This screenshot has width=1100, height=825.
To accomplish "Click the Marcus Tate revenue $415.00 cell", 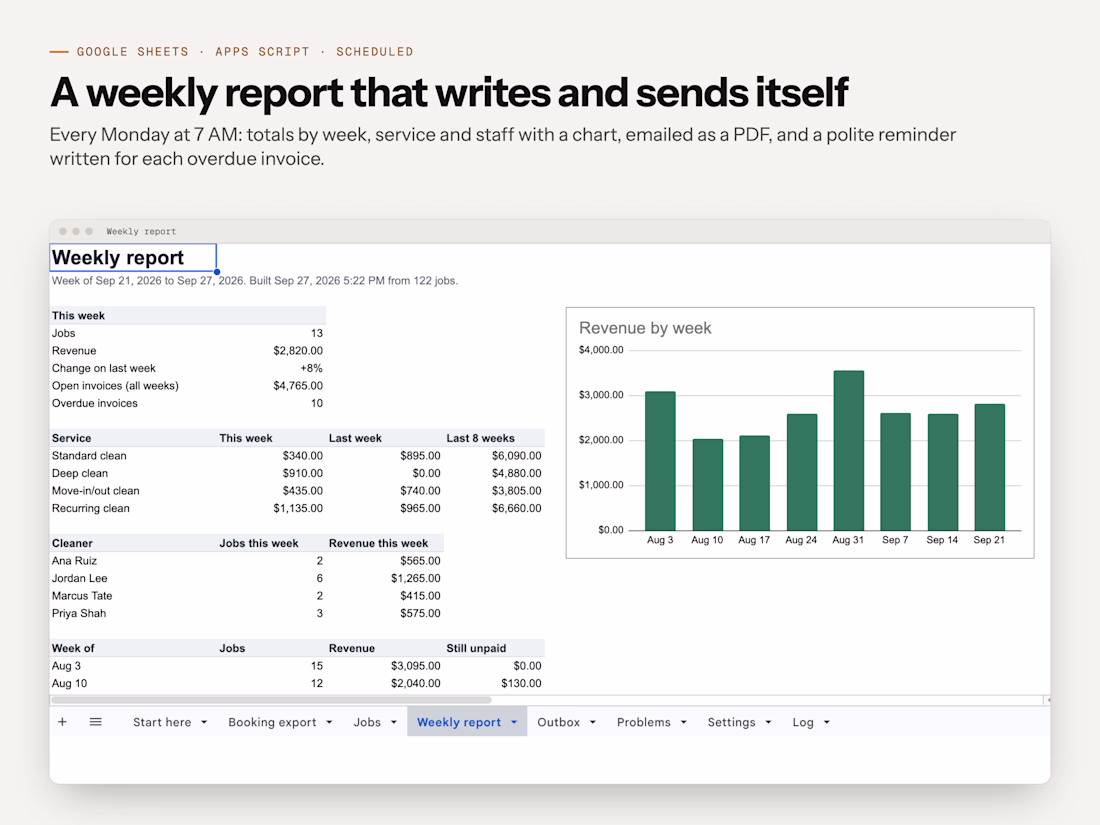I will tap(420, 596).
